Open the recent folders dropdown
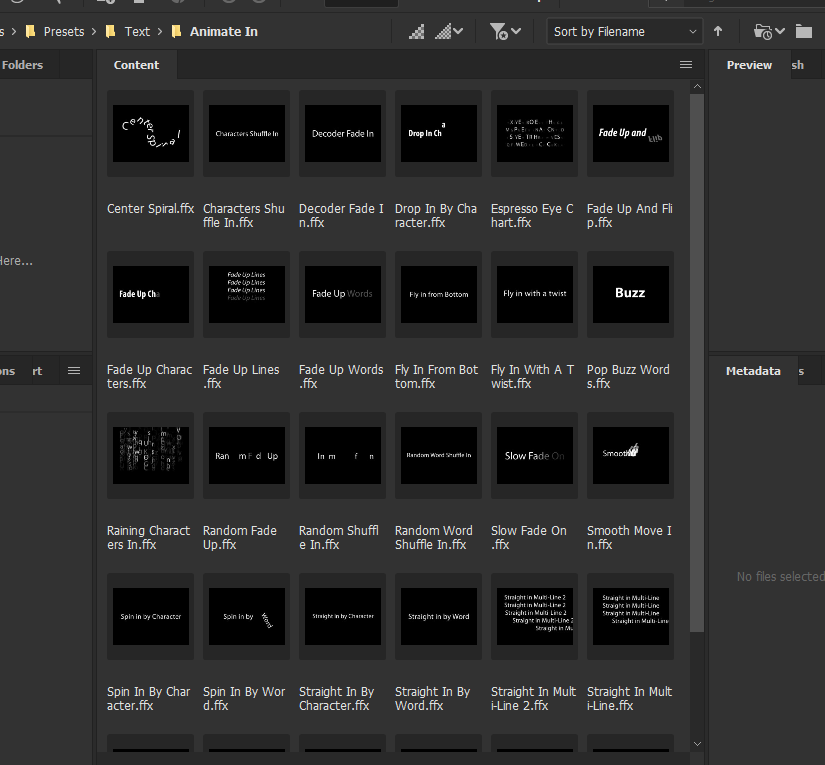825x765 pixels. click(x=769, y=32)
